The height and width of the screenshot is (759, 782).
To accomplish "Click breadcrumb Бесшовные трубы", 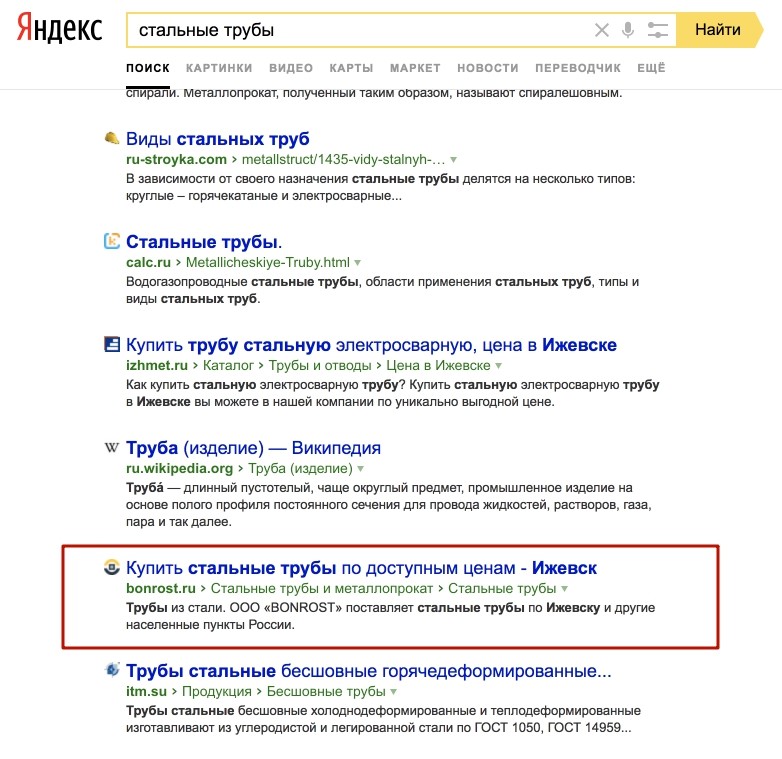I will [x=326, y=692].
